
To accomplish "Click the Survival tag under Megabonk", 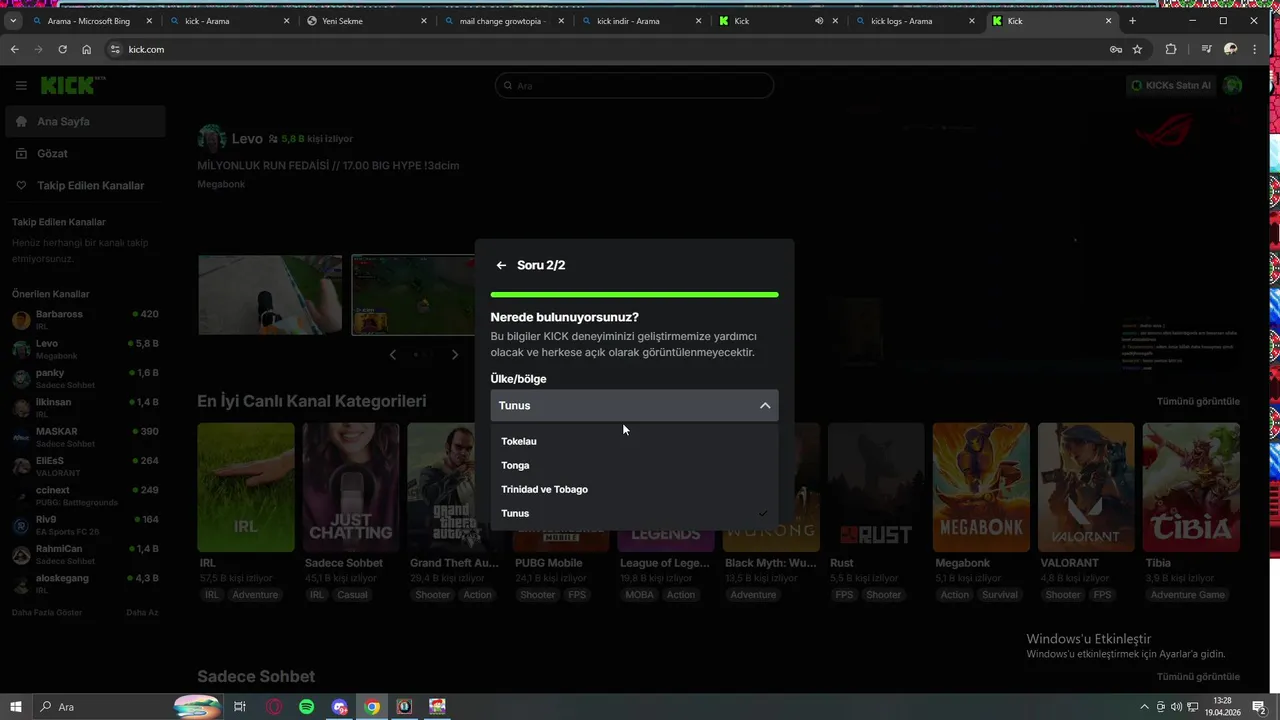I will pyautogui.click(x=999, y=595).
